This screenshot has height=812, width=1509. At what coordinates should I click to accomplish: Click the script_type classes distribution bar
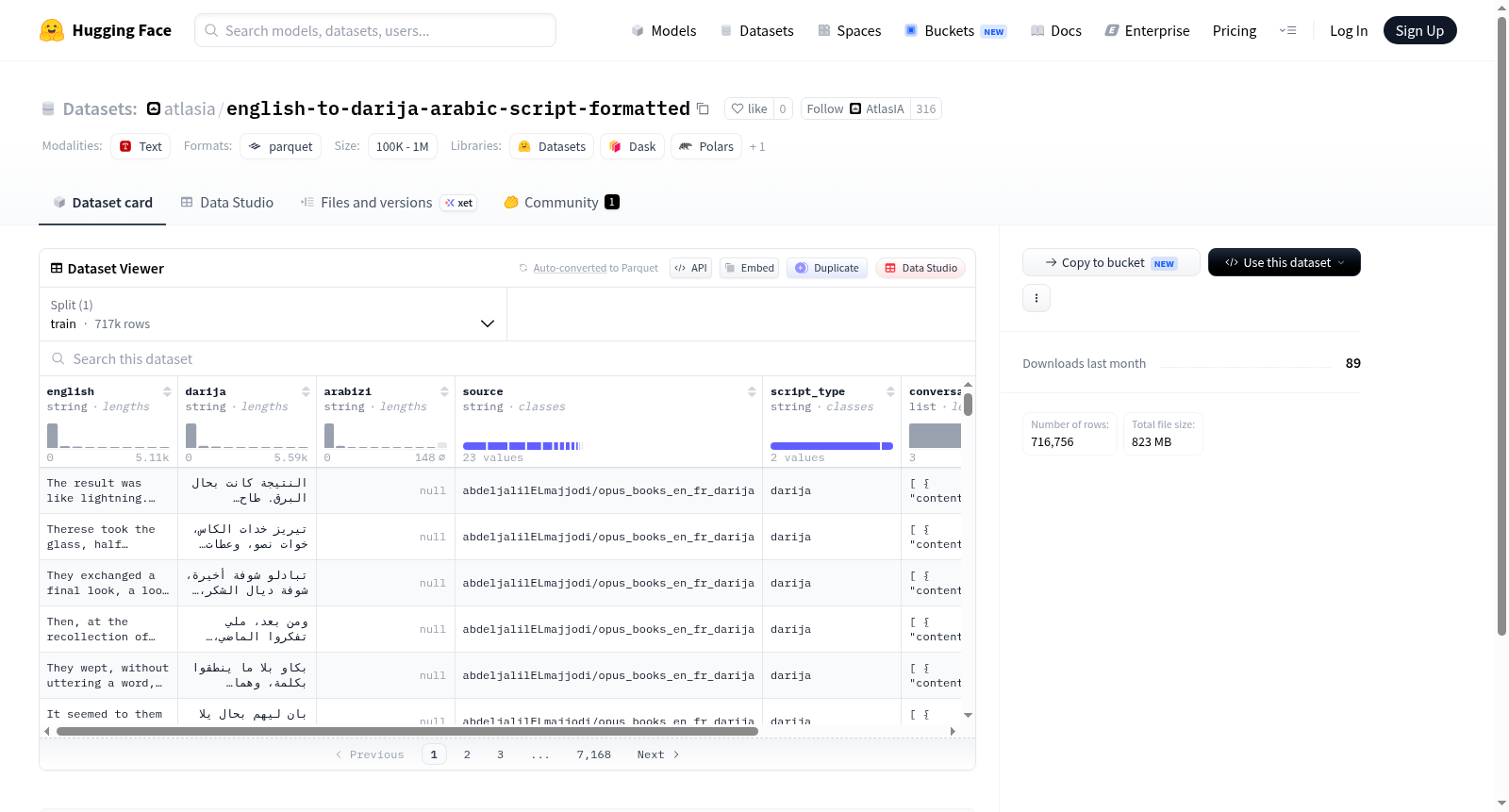pos(832,445)
